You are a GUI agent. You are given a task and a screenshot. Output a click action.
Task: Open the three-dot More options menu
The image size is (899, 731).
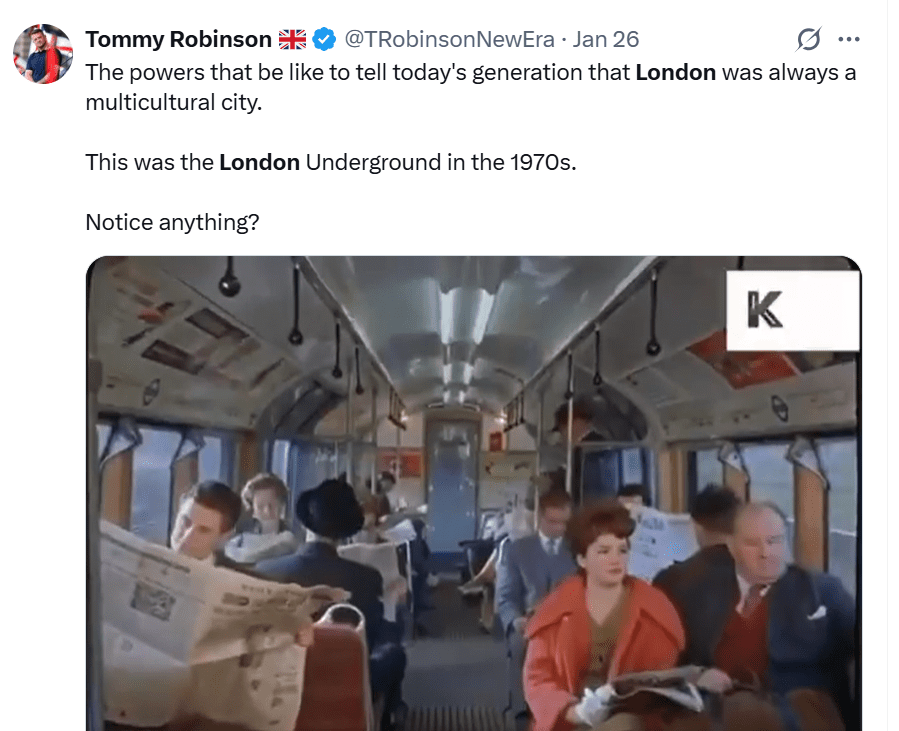[849, 39]
